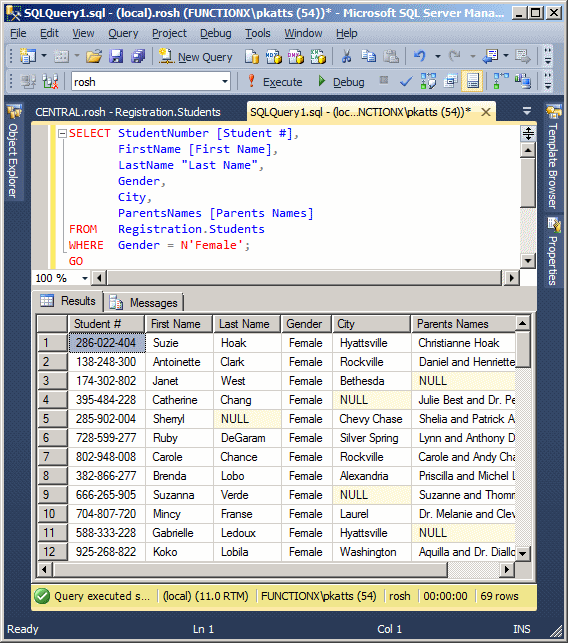Cut selection with the scissors icon
The width and height of the screenshot is (568, 643).
click(x=347, y=57)
